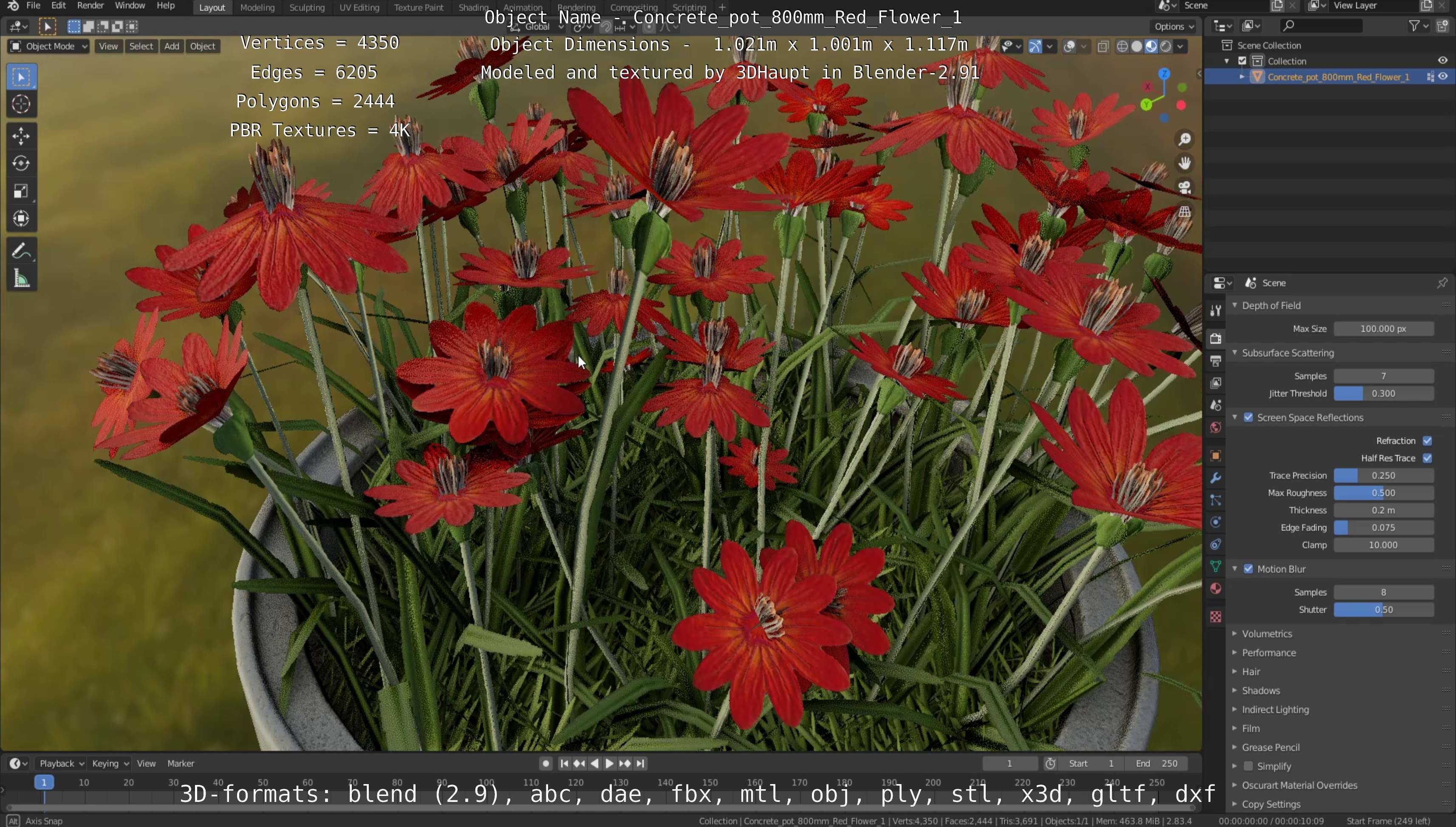Choose the Move tool
Image resolution: width=1456 pixels, height=827 pixels.
(x=21, y=136)
